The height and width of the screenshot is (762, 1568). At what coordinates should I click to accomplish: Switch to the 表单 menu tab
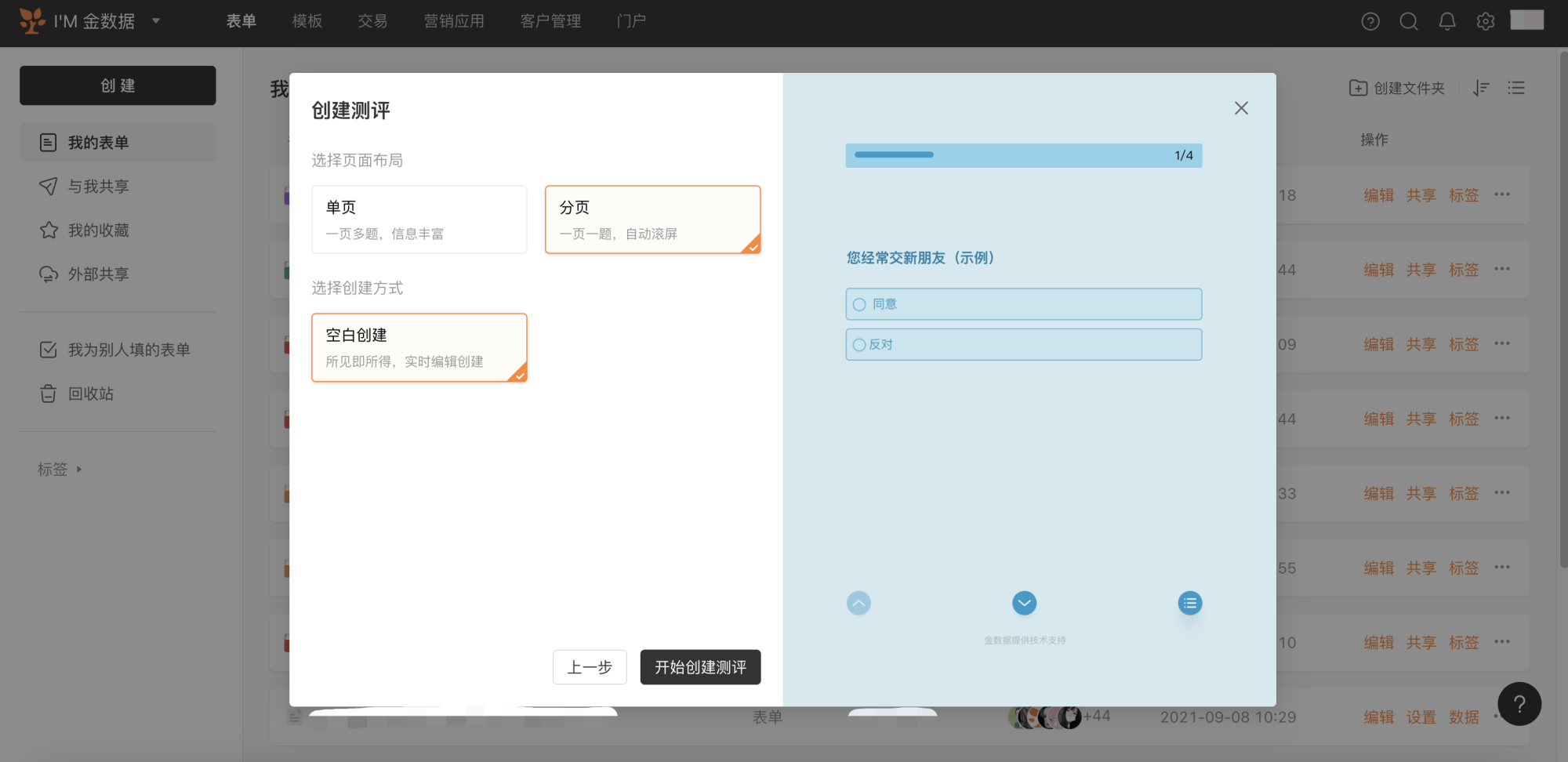click(241, 21)
